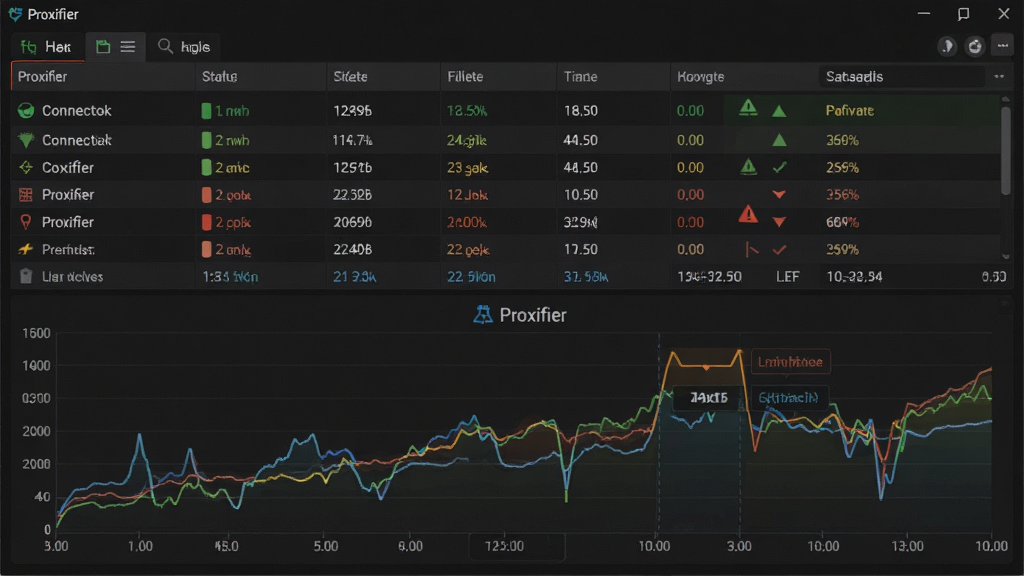This screenshot has width=1024, height=576.
Task: Click red down arrow in 669% row
Action: [x=779, y=222]
